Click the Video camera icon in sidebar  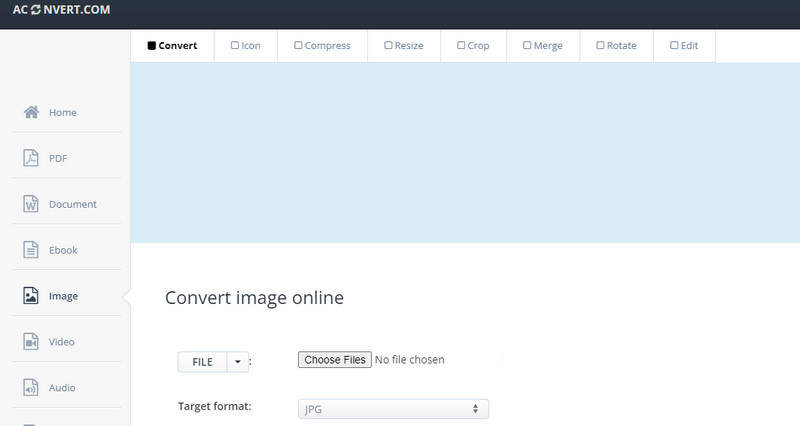pos(31,342)
